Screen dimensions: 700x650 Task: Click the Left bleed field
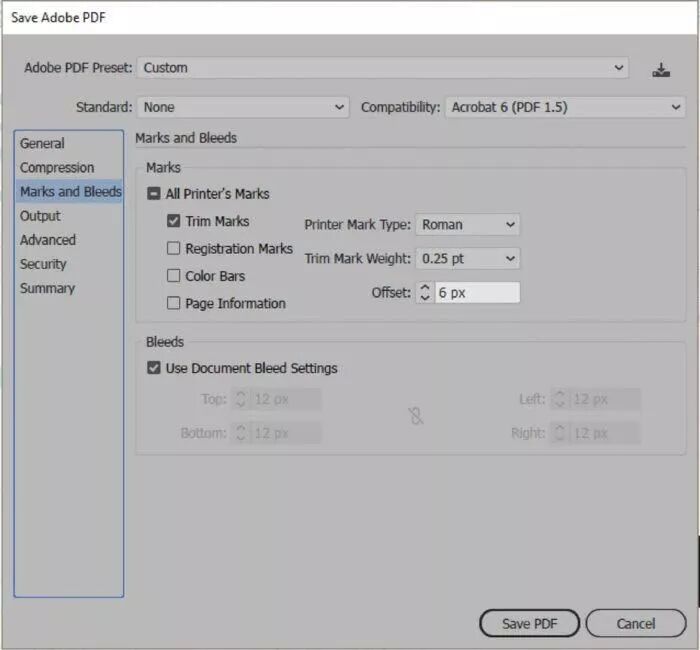coord(605,399)
